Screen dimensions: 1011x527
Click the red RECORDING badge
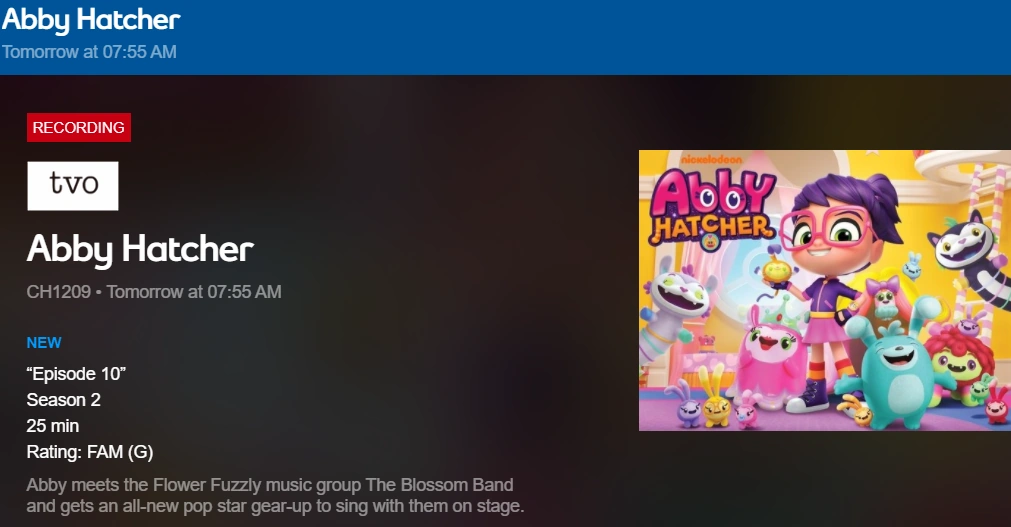(79, 127)
